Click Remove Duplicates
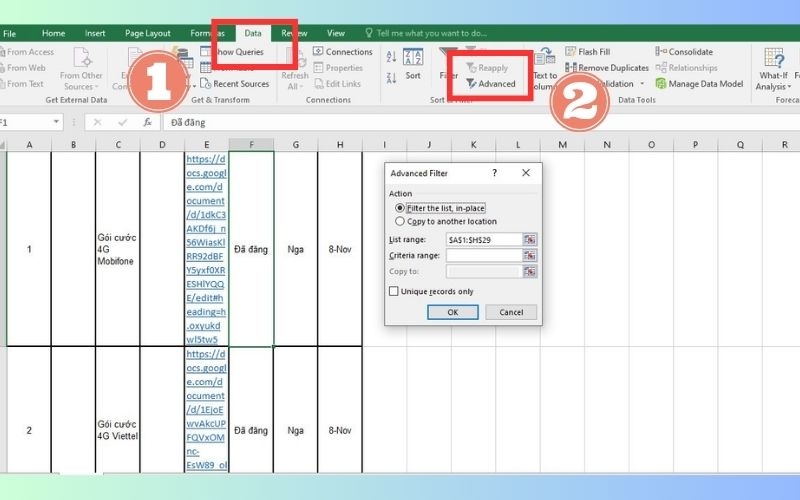Image resolution: width=800 pixels, height=500 pixels. pyautogui.click(x=607, y=67)
